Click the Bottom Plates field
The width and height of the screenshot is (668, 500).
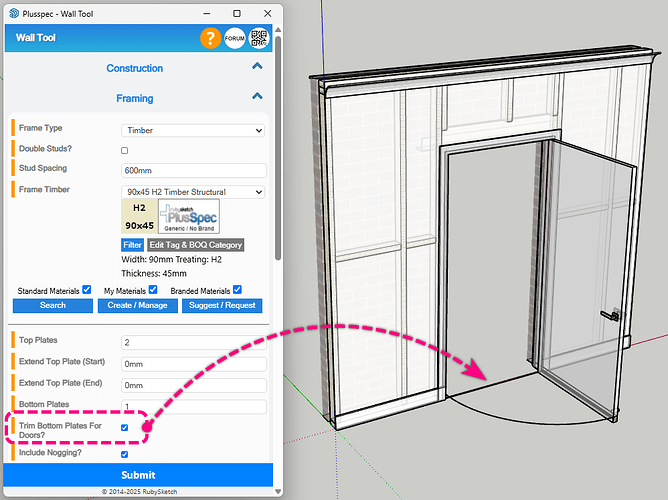click(194, 407)
